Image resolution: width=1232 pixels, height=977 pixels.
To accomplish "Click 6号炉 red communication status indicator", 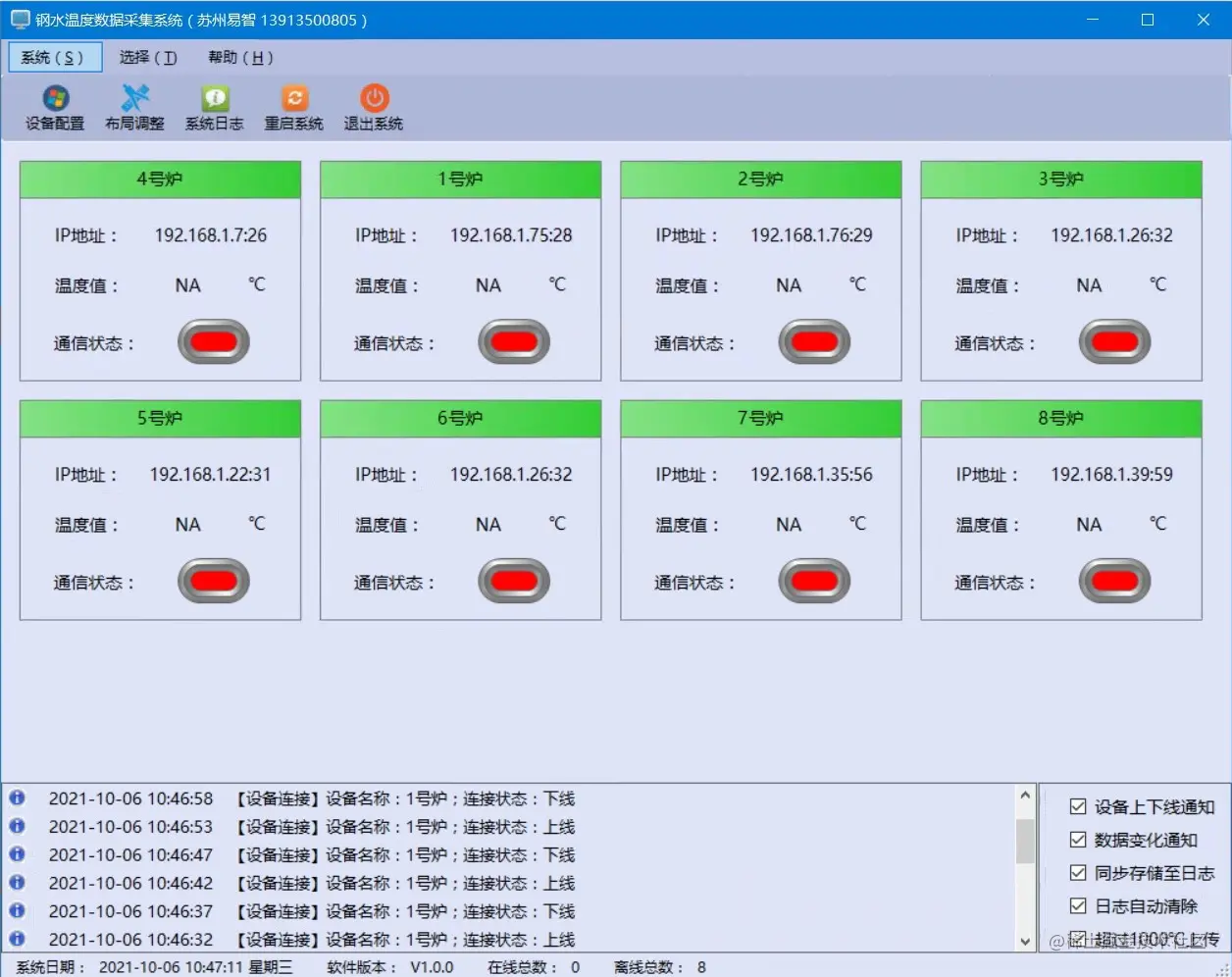I will point(514,581).
